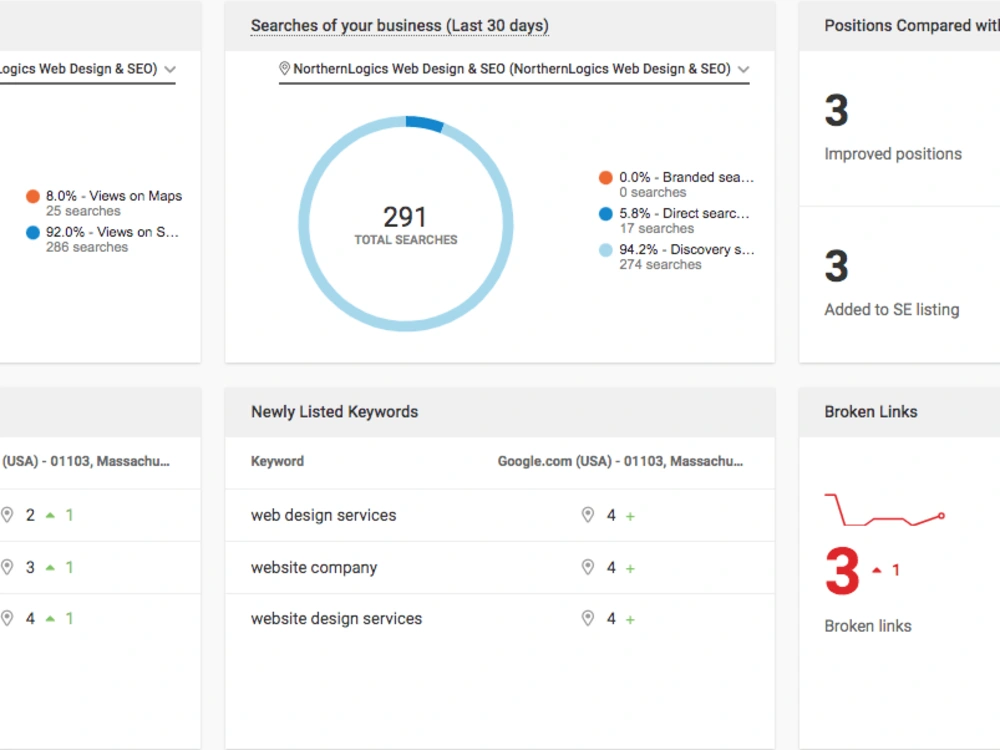This screenshot has width=1000, height=750.
Task: Click blue Direct searches legend dot
Action: (605, 214)
